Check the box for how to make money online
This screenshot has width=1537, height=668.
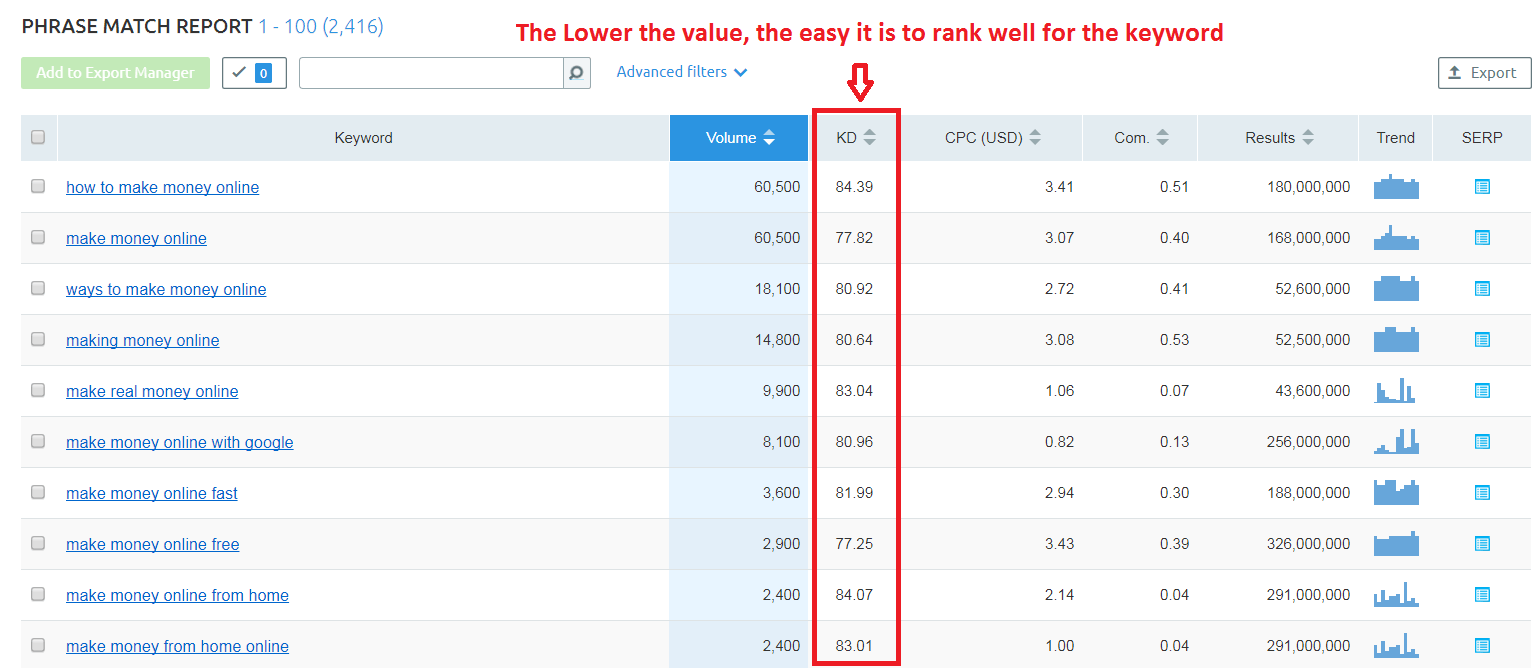coord(38,186)
